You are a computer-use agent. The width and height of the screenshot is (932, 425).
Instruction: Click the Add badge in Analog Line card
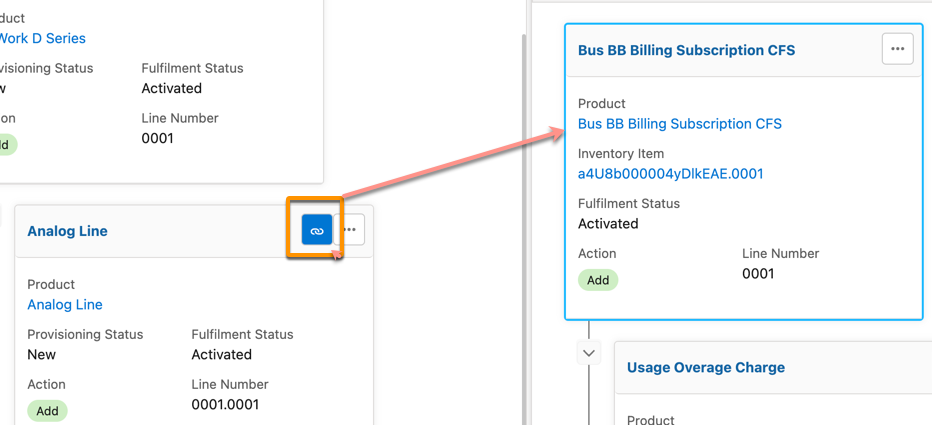tap(47, 411)
